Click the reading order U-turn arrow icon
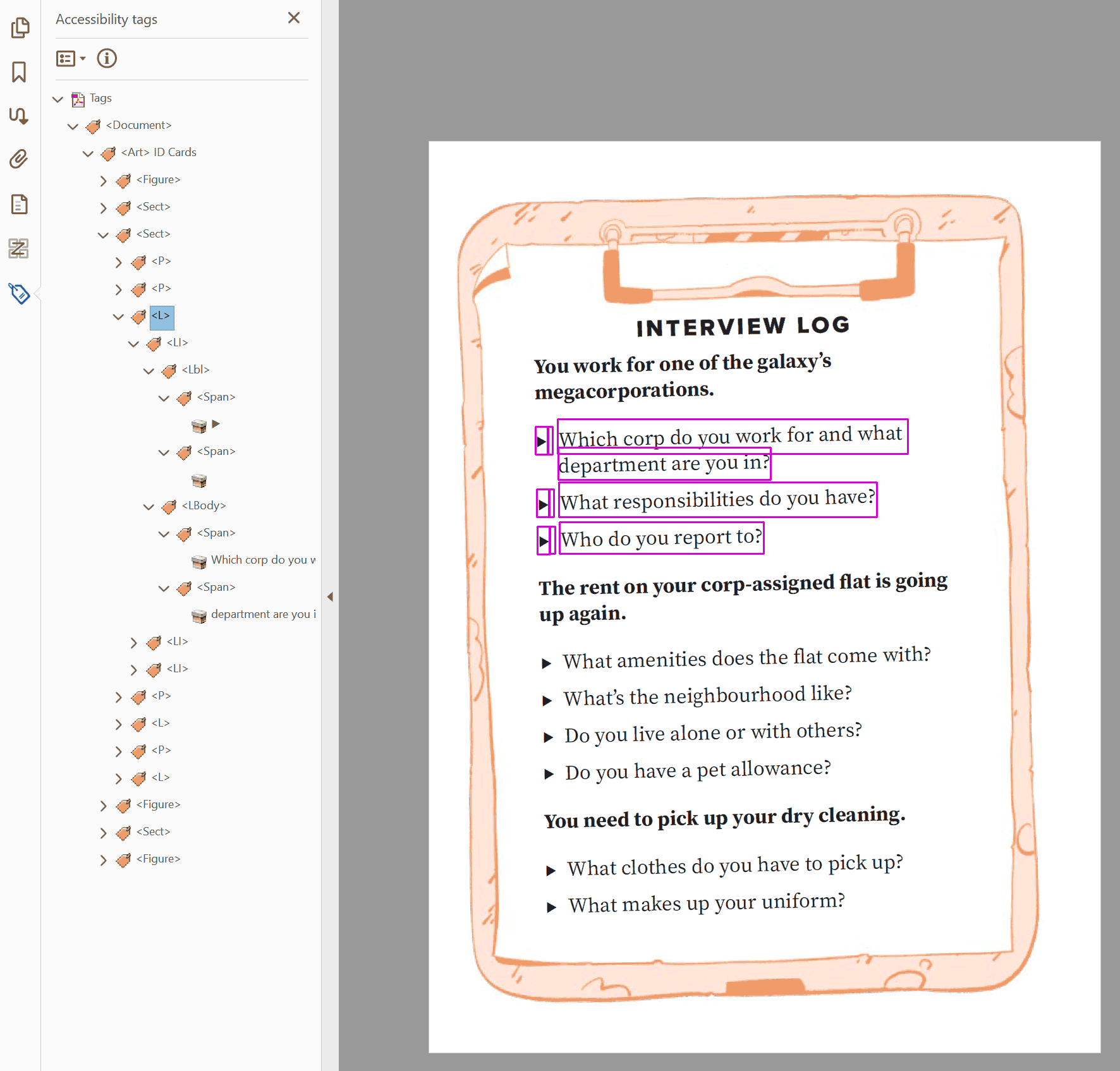Screen dimensions: 1120x1071 (20, 116)
